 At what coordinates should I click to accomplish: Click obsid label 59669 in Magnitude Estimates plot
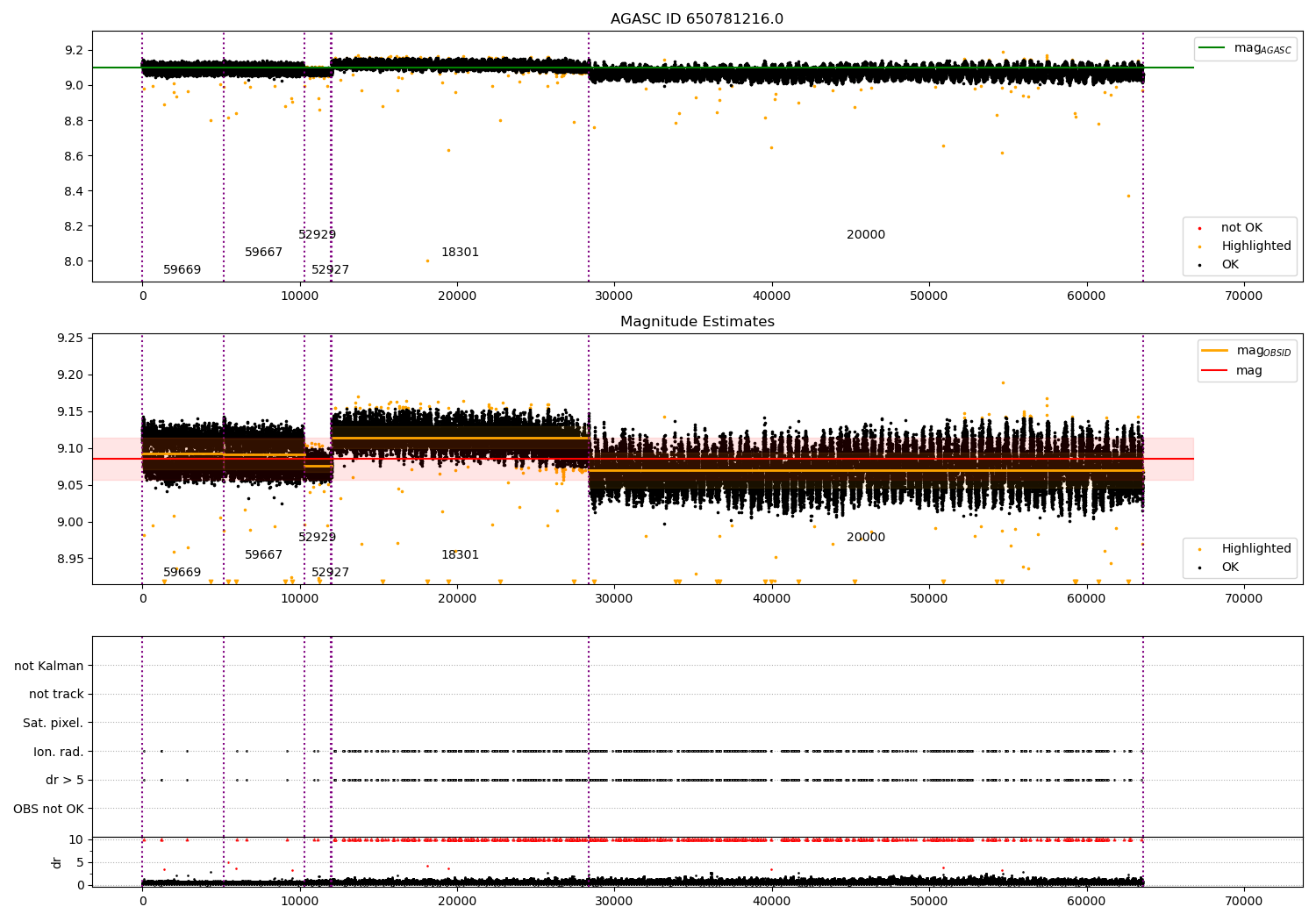[x=182, y=573]
